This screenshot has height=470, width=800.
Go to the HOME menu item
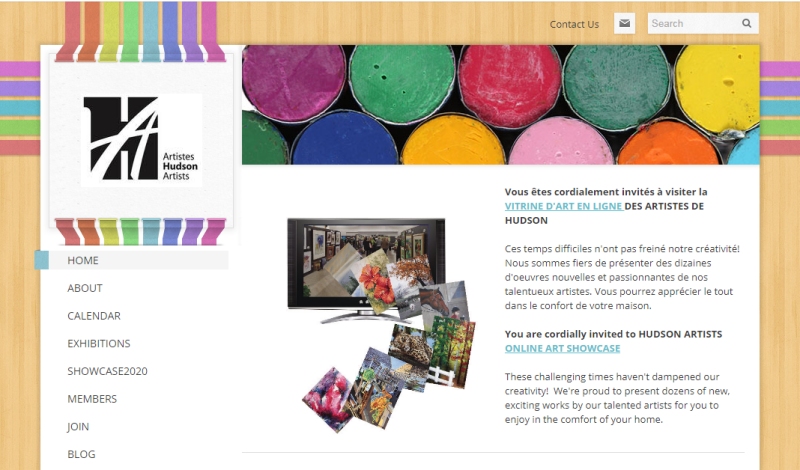point(132,260)
